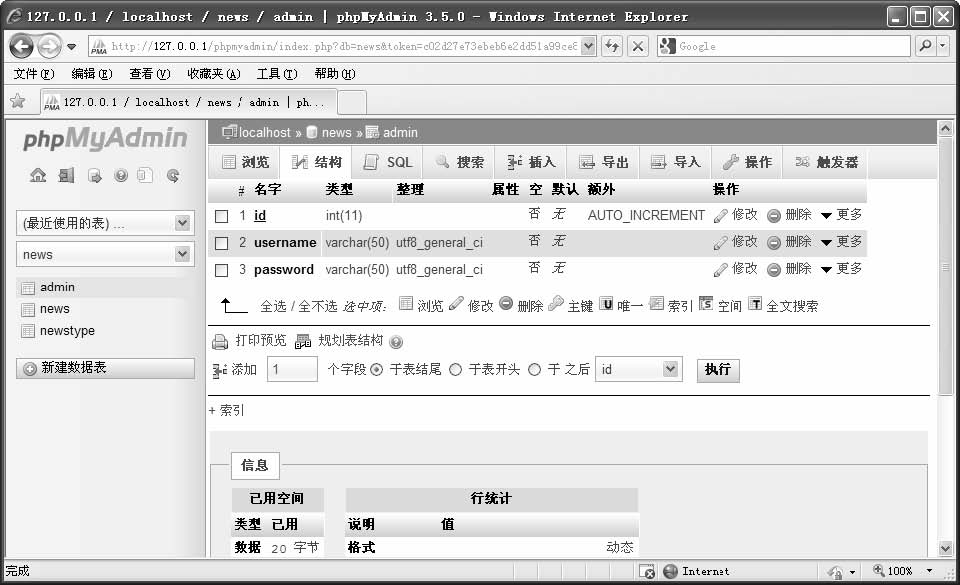Open the Tools menu in menu bar

(277, 74)
